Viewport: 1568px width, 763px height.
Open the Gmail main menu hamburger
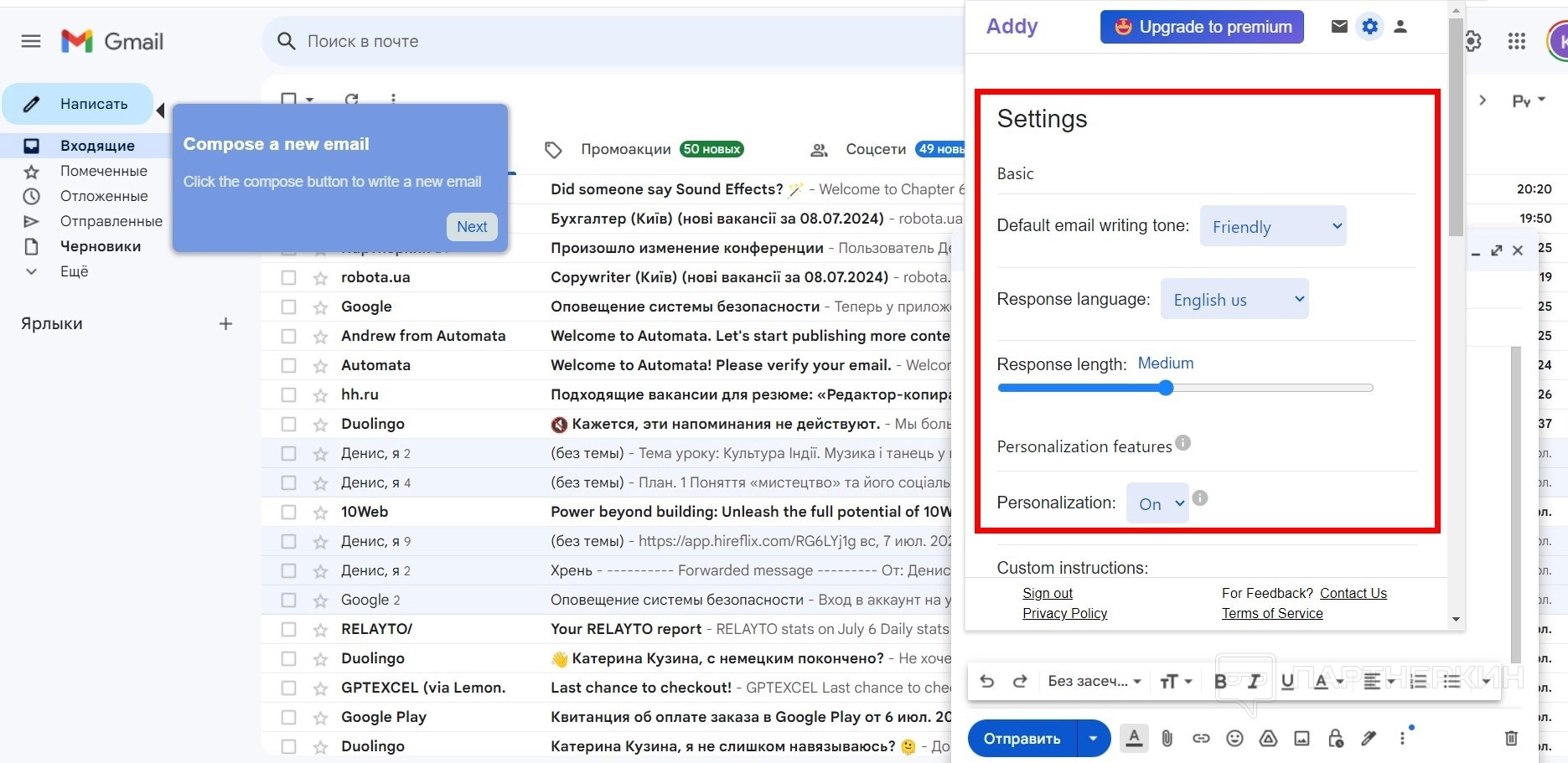pos(31,41)
